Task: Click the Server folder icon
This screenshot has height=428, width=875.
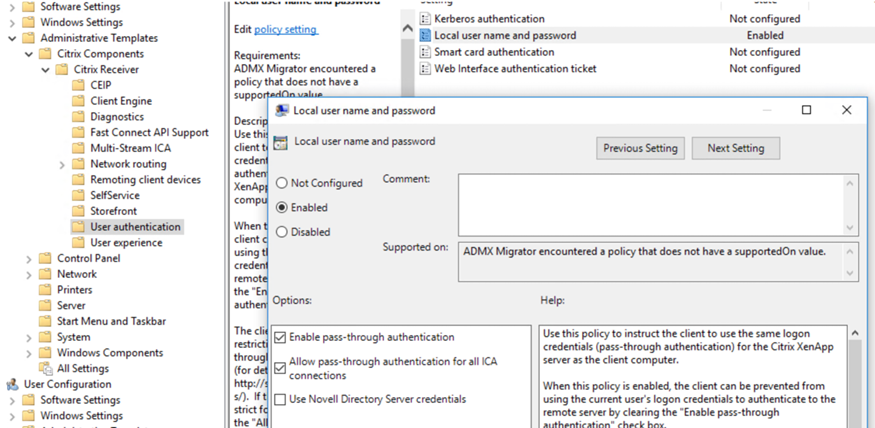Action: coord(45,305)
